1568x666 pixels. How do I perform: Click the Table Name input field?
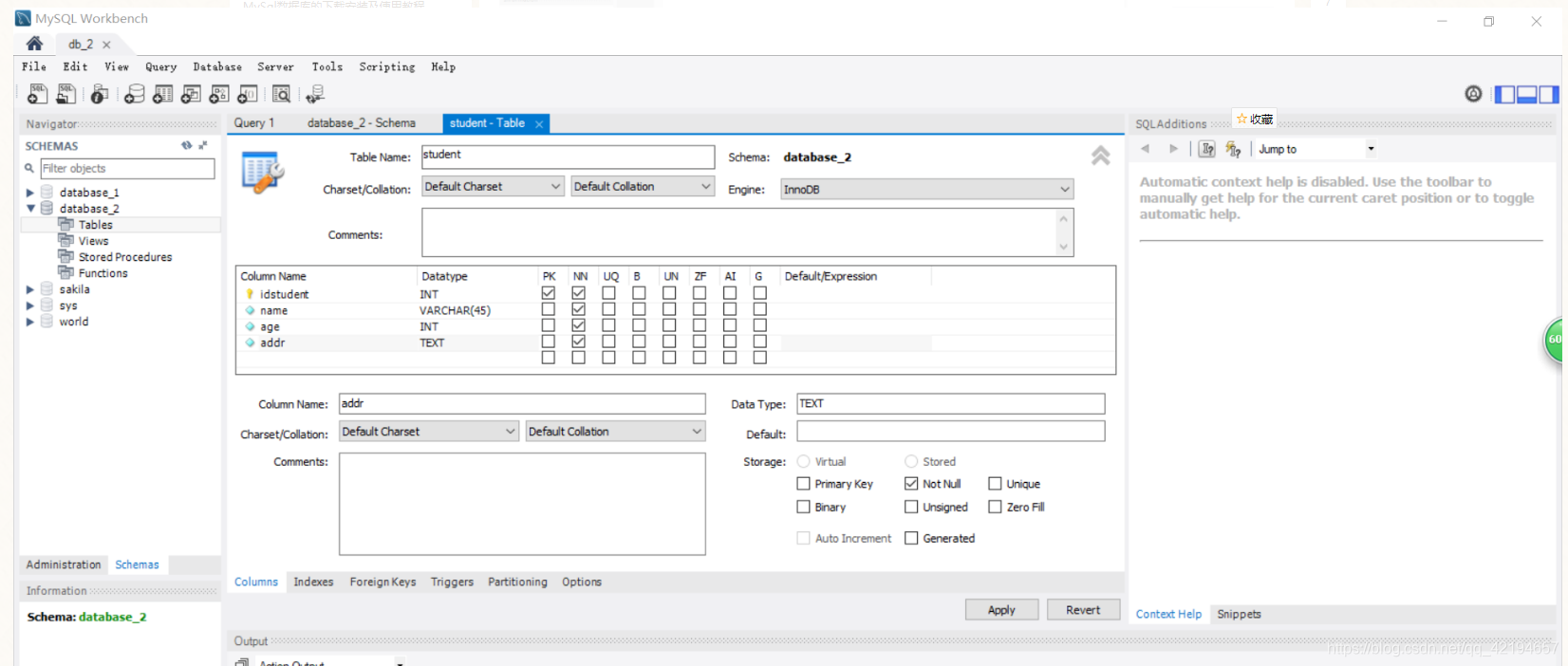pos(568,157)
